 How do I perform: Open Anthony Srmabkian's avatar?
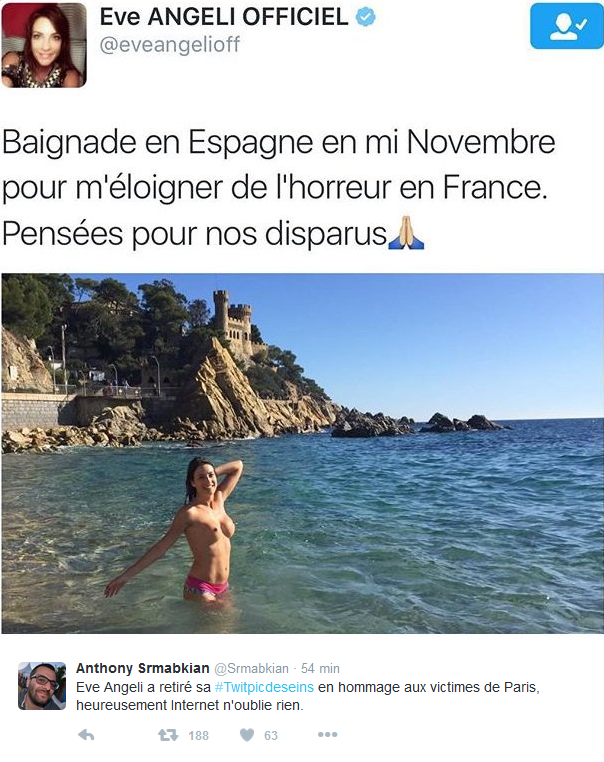coord(42,686)
